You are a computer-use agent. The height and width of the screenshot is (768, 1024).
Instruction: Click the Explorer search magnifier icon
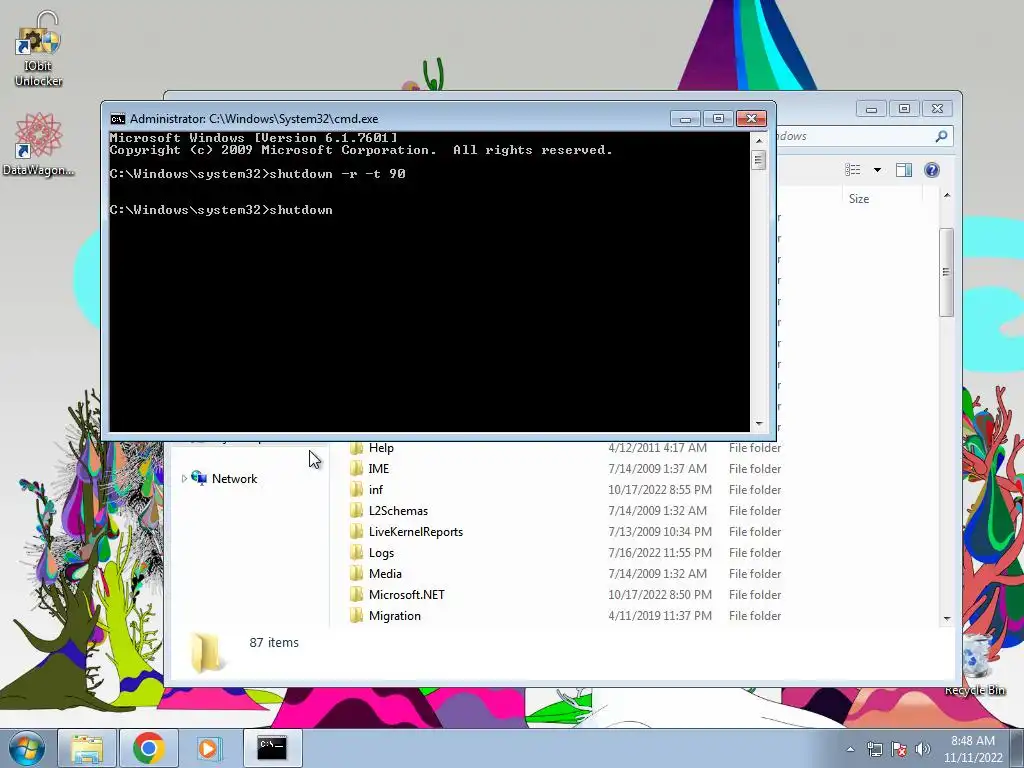[x=941, y=136]
